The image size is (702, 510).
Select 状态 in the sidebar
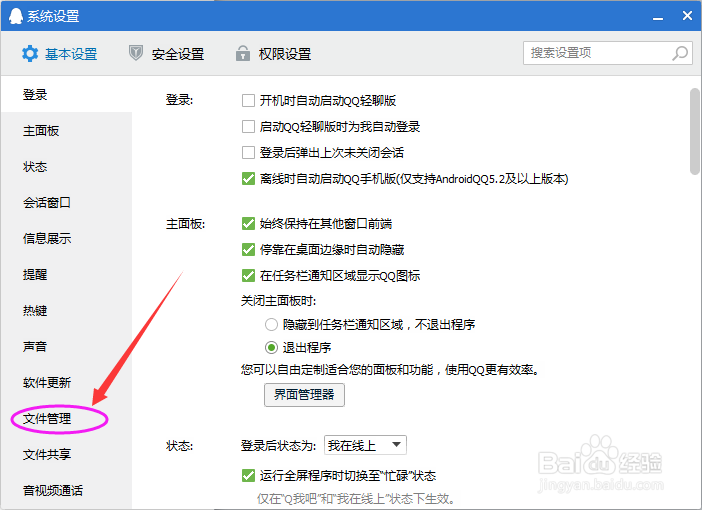coord(66,167)
